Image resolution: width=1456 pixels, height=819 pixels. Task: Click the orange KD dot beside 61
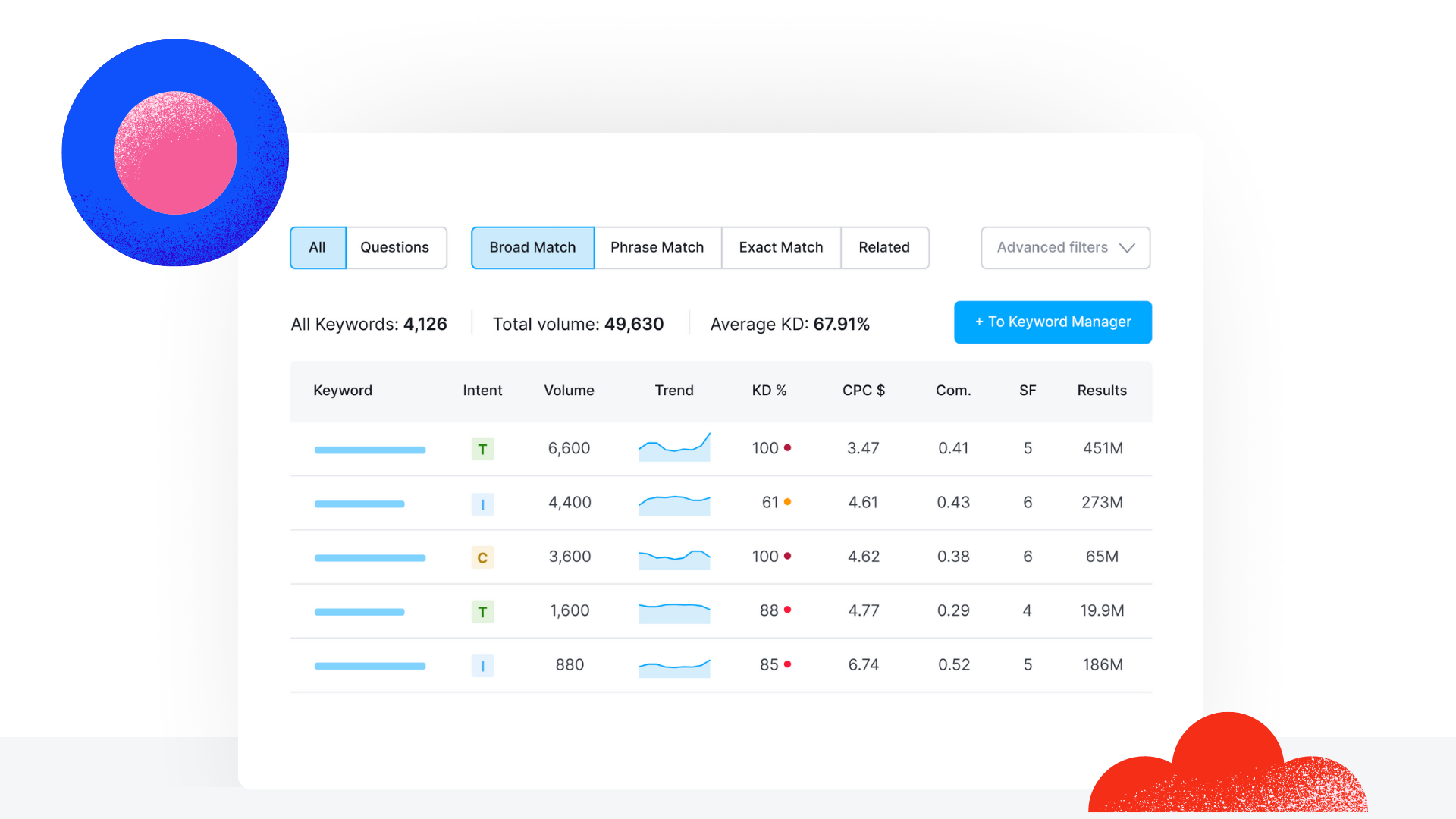[787, 502]
